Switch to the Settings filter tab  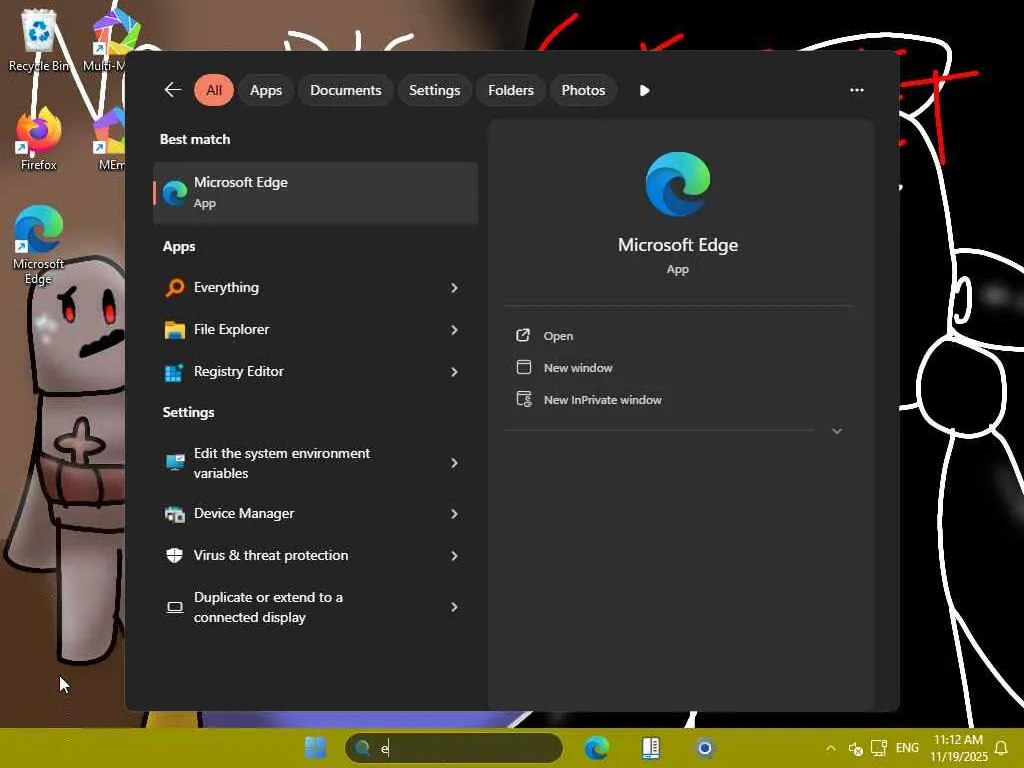[x=434, y=90]
